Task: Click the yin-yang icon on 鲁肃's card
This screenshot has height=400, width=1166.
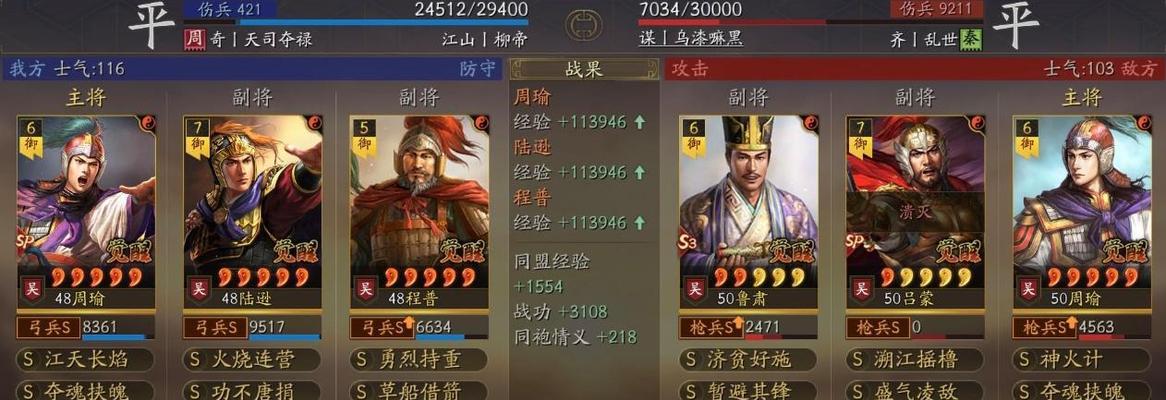Action: tap(811, 123)
